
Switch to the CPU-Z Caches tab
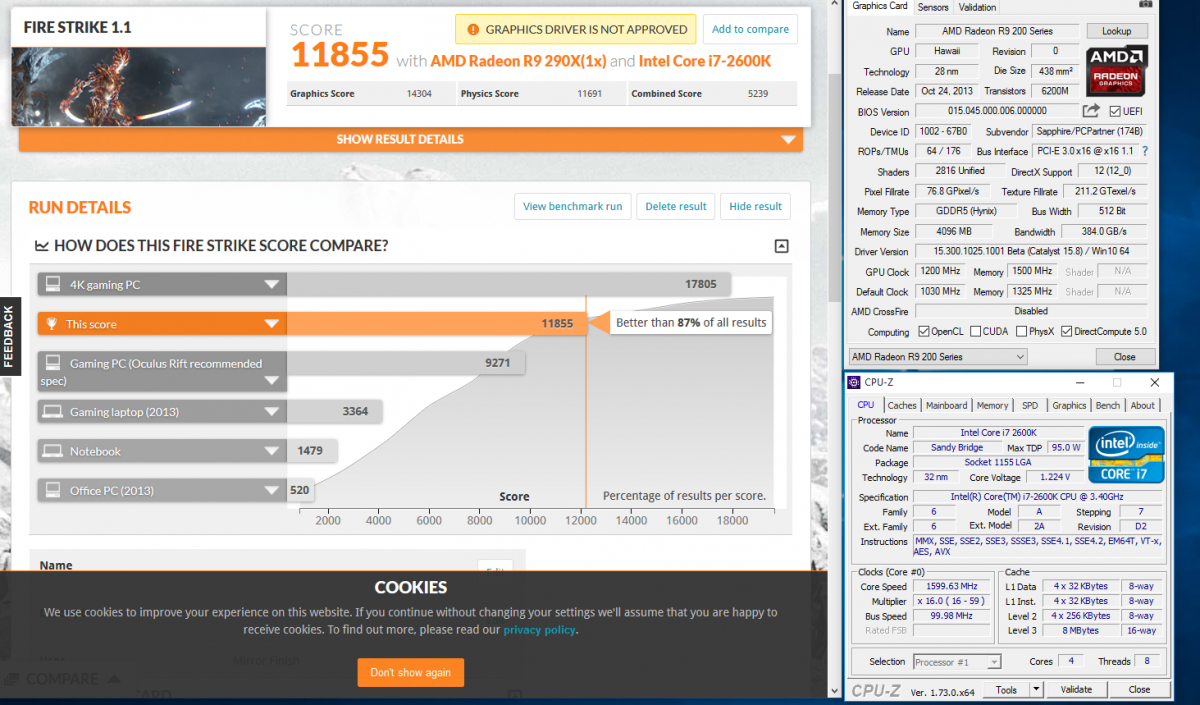tap(902, 405)
